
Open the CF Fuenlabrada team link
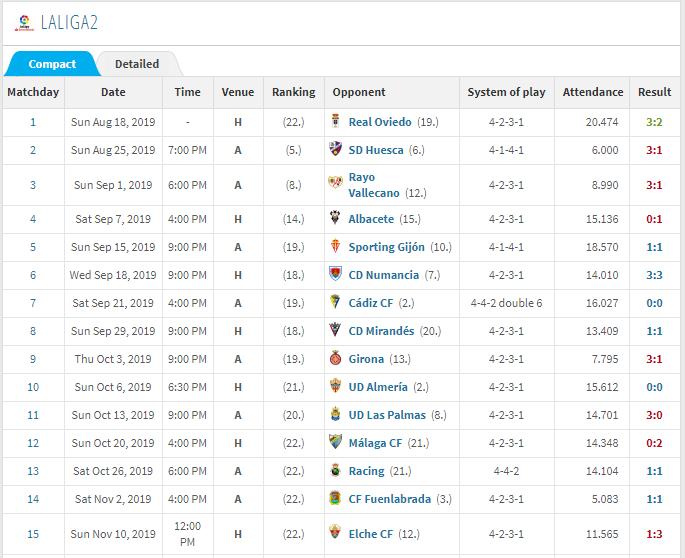pyautogui.click(x=390, y=499)
